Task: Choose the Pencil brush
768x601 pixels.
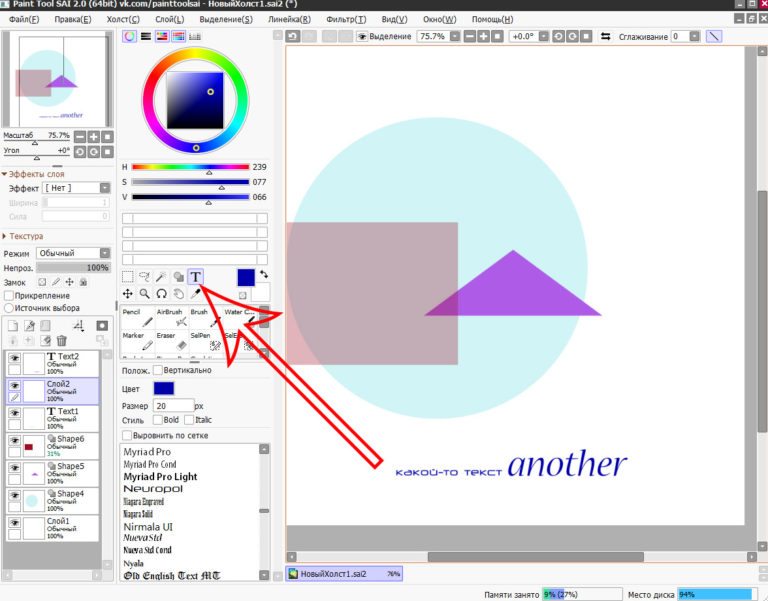Action: (x=136, y=319)
